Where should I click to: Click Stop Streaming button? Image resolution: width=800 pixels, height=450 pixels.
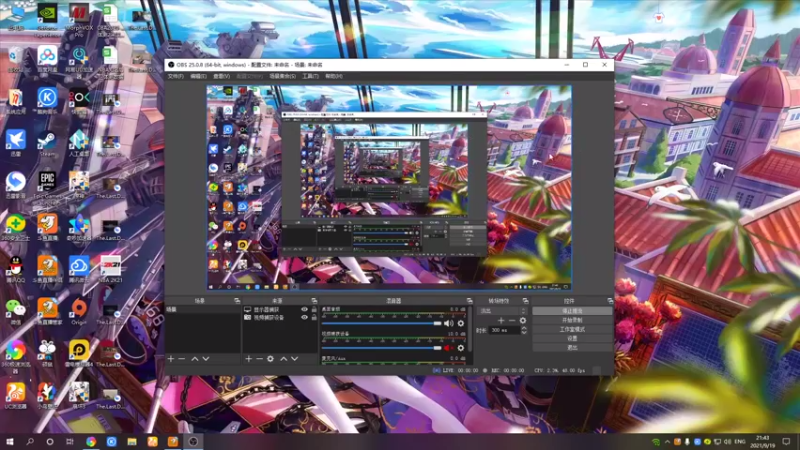[572, 311]
